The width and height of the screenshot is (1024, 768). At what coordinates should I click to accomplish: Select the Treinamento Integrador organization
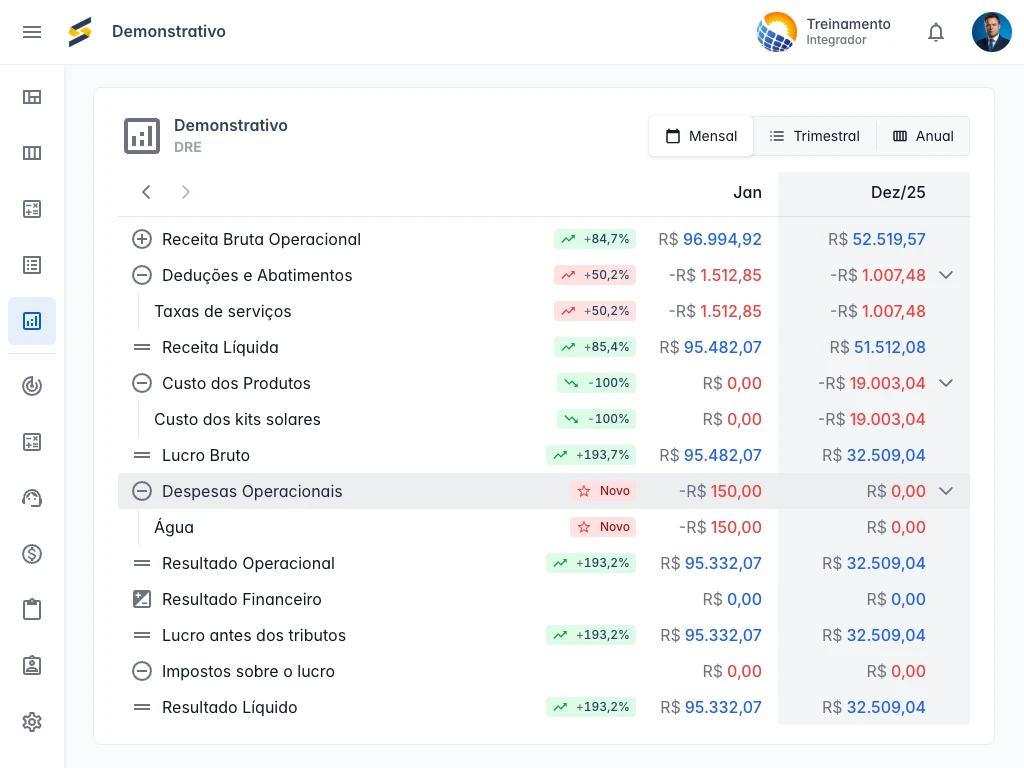pyautogui.click(x=824, y=31)
